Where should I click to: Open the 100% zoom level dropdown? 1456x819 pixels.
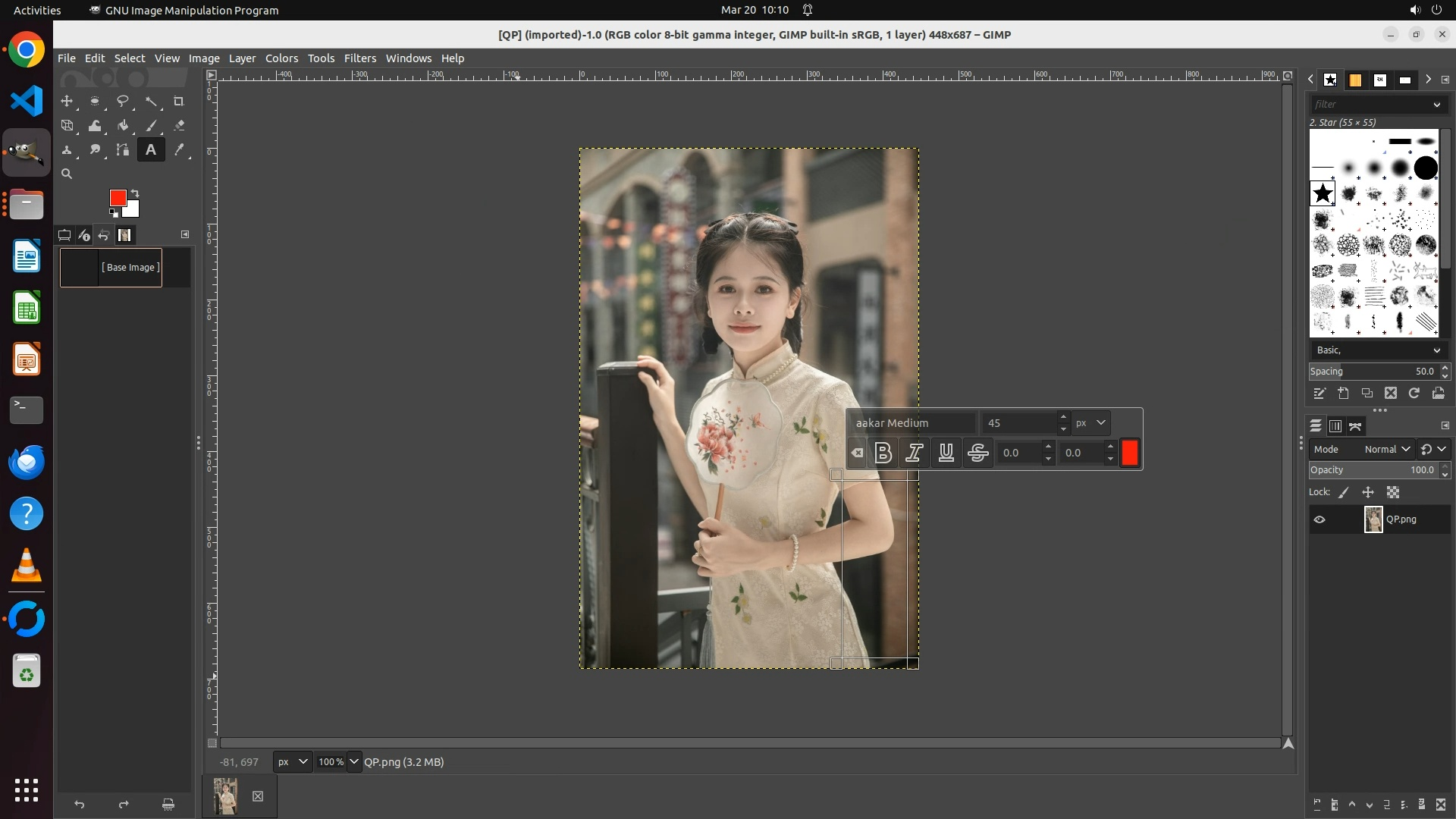[354, 761]
